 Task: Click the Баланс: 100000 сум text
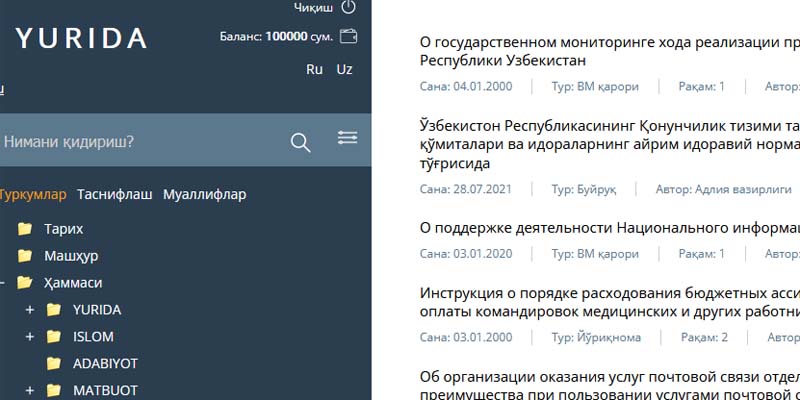[x=276, y=37]
